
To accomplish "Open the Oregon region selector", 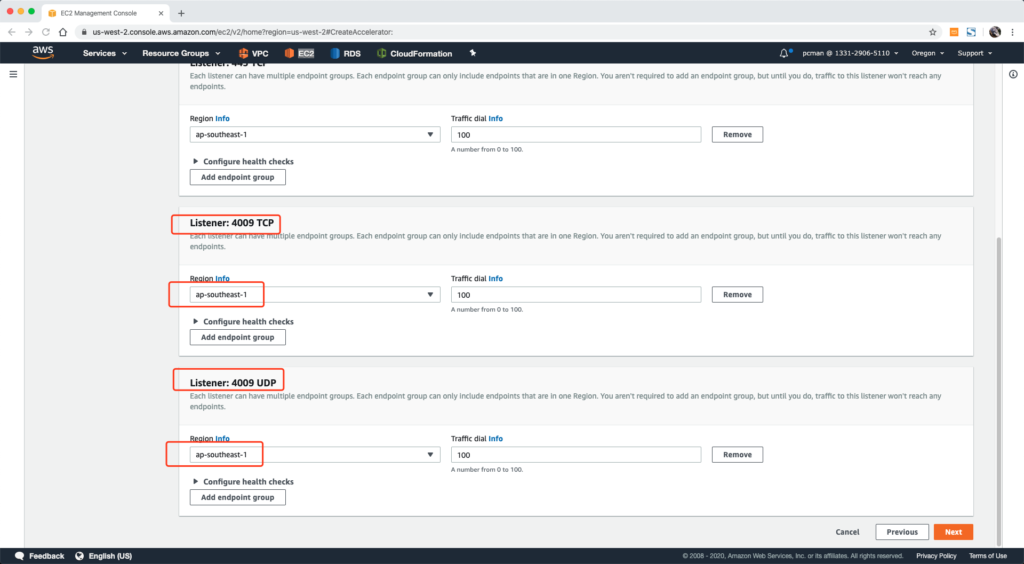I will [928, 53].
